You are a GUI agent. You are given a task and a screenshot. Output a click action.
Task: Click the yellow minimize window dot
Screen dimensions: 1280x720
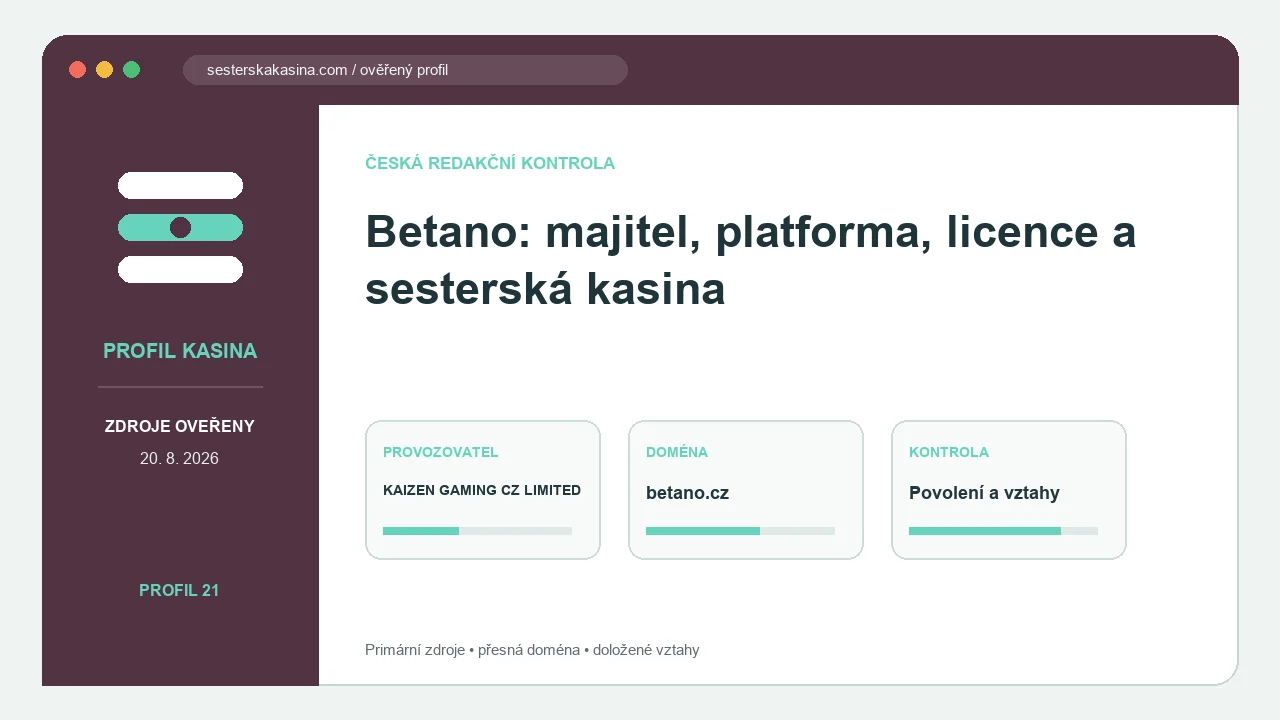pos(104,70)
